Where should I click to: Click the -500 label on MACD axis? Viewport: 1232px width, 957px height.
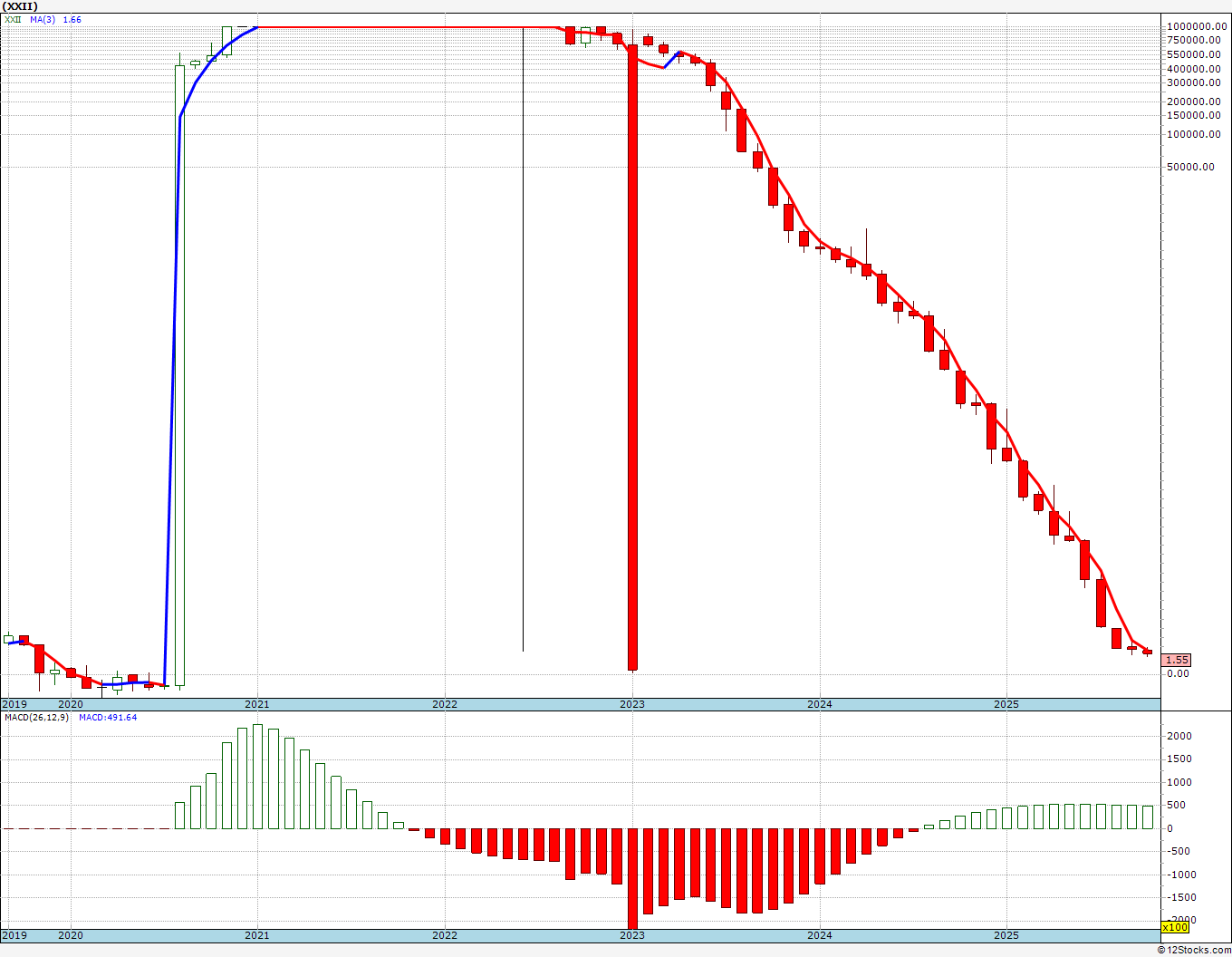point(1177,851)
